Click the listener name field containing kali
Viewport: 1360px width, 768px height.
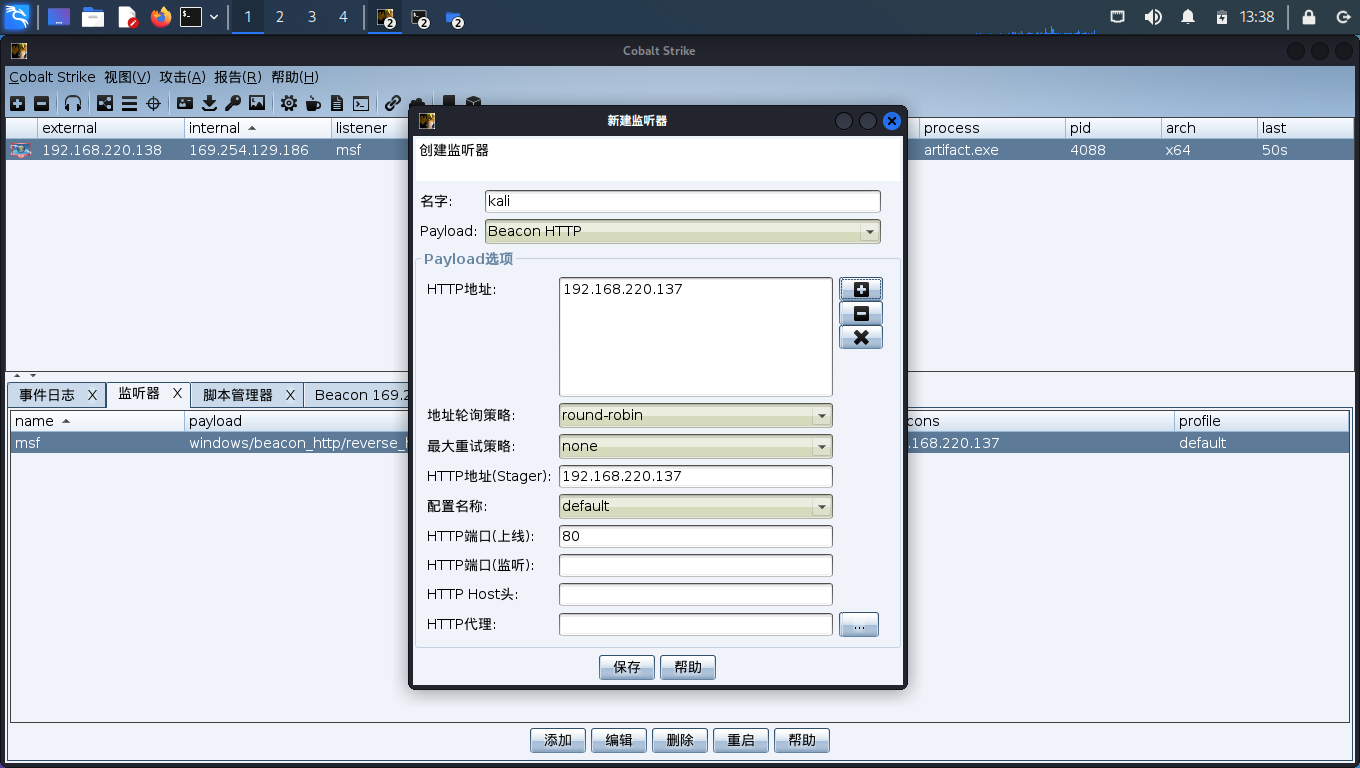coord(683,201)
